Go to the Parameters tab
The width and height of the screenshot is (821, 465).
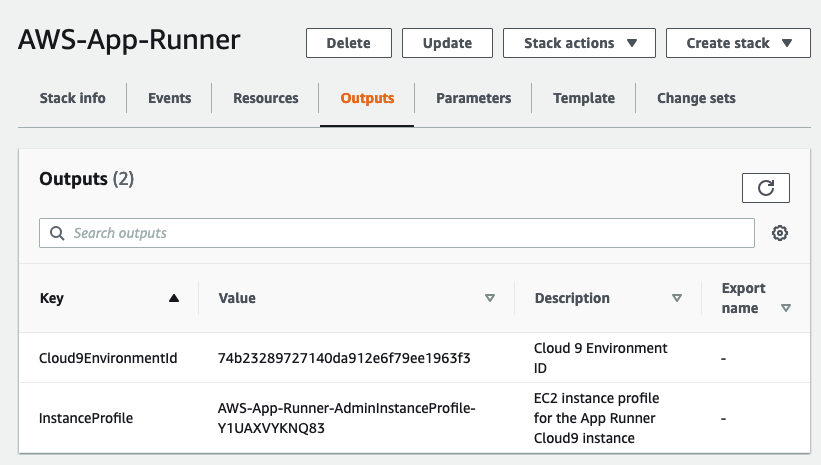[473, 98]
